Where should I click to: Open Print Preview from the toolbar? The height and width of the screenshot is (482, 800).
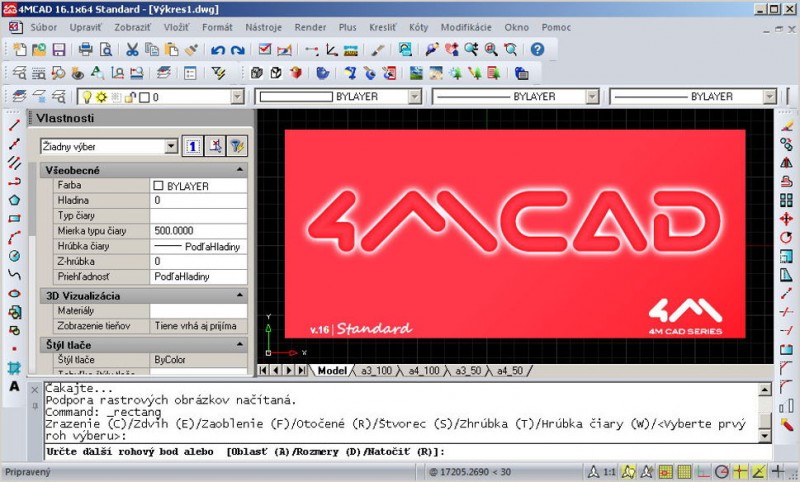105,49
